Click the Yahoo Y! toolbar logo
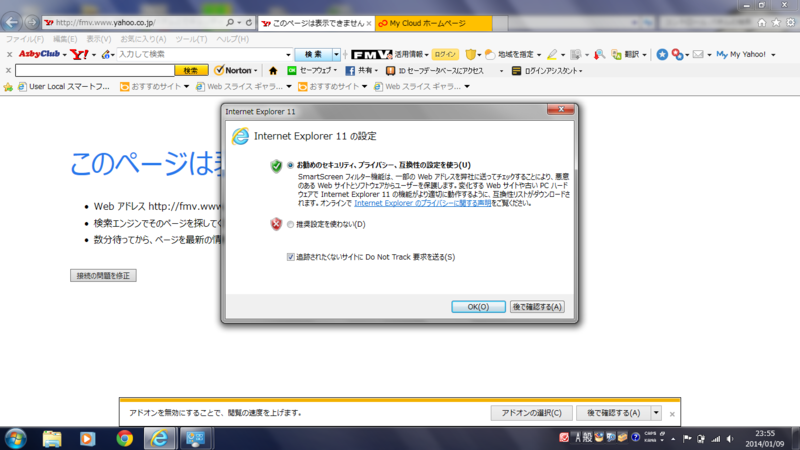800x450 pixels. (79, 54)
